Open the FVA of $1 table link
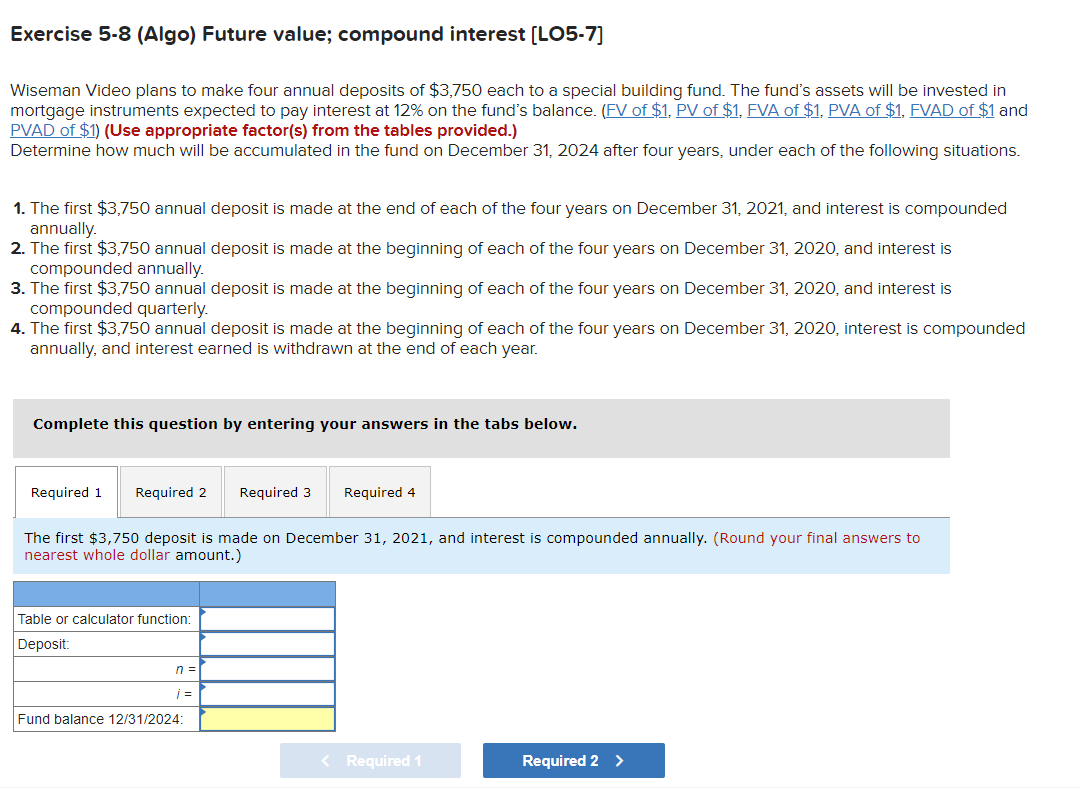 click(x=784, y=110)
